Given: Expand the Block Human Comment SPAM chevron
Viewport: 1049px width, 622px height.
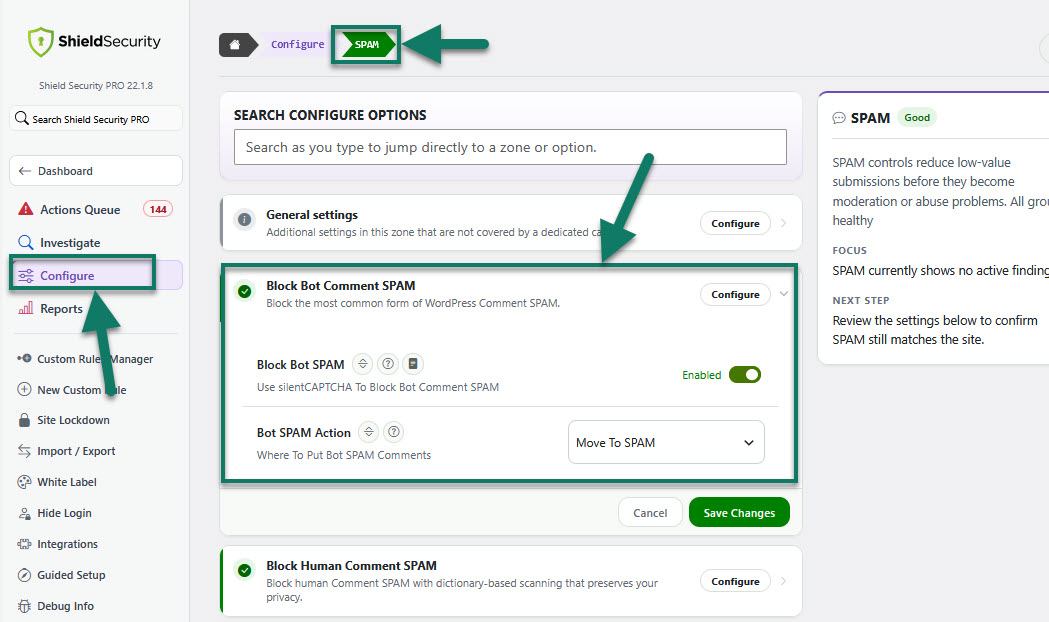Looking at the screenshot, I should [x=783, y=581].
